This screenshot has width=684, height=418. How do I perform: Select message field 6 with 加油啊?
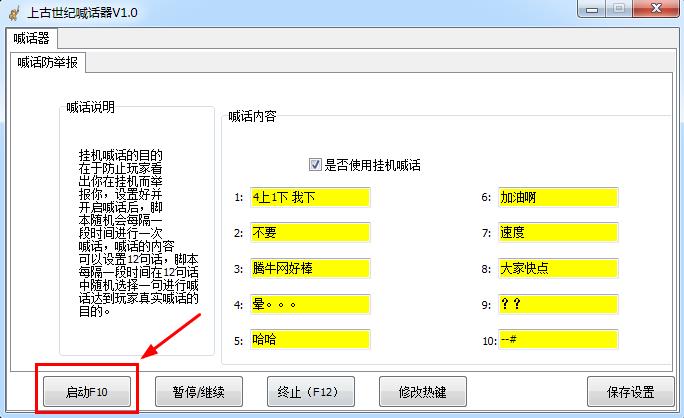click(x=558, y=197)
